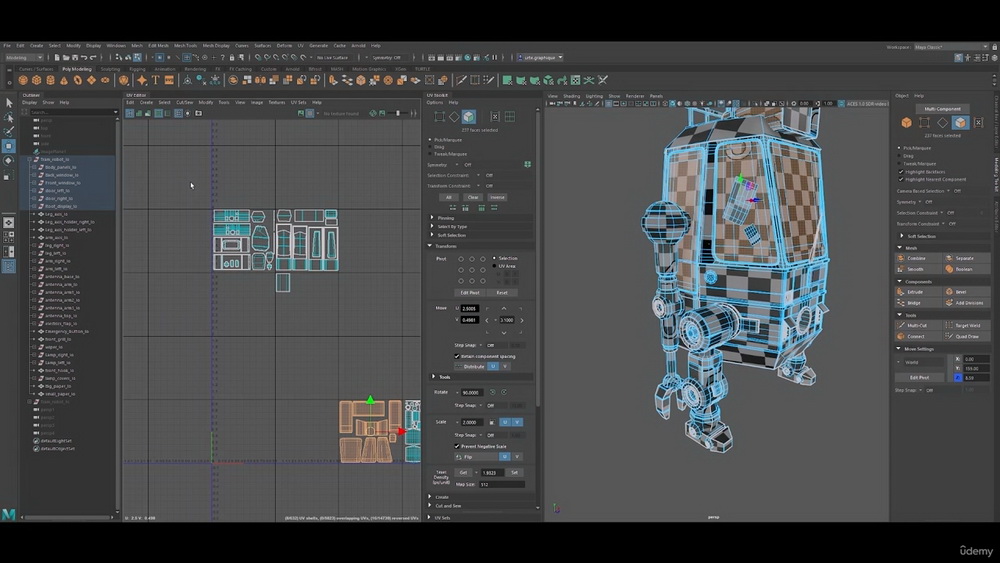
Task: Select object mode orange cube in Modeling Toolkit
Action: (906, 122)
